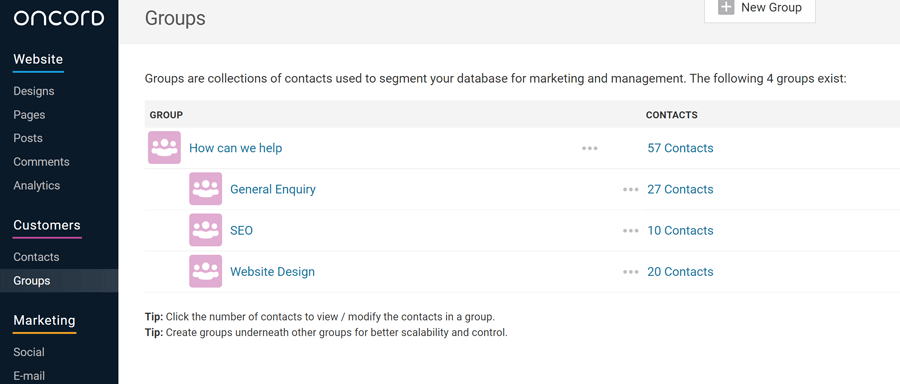Click the How can we help group icon
This screenshot has height=384, width=900.
164,148
